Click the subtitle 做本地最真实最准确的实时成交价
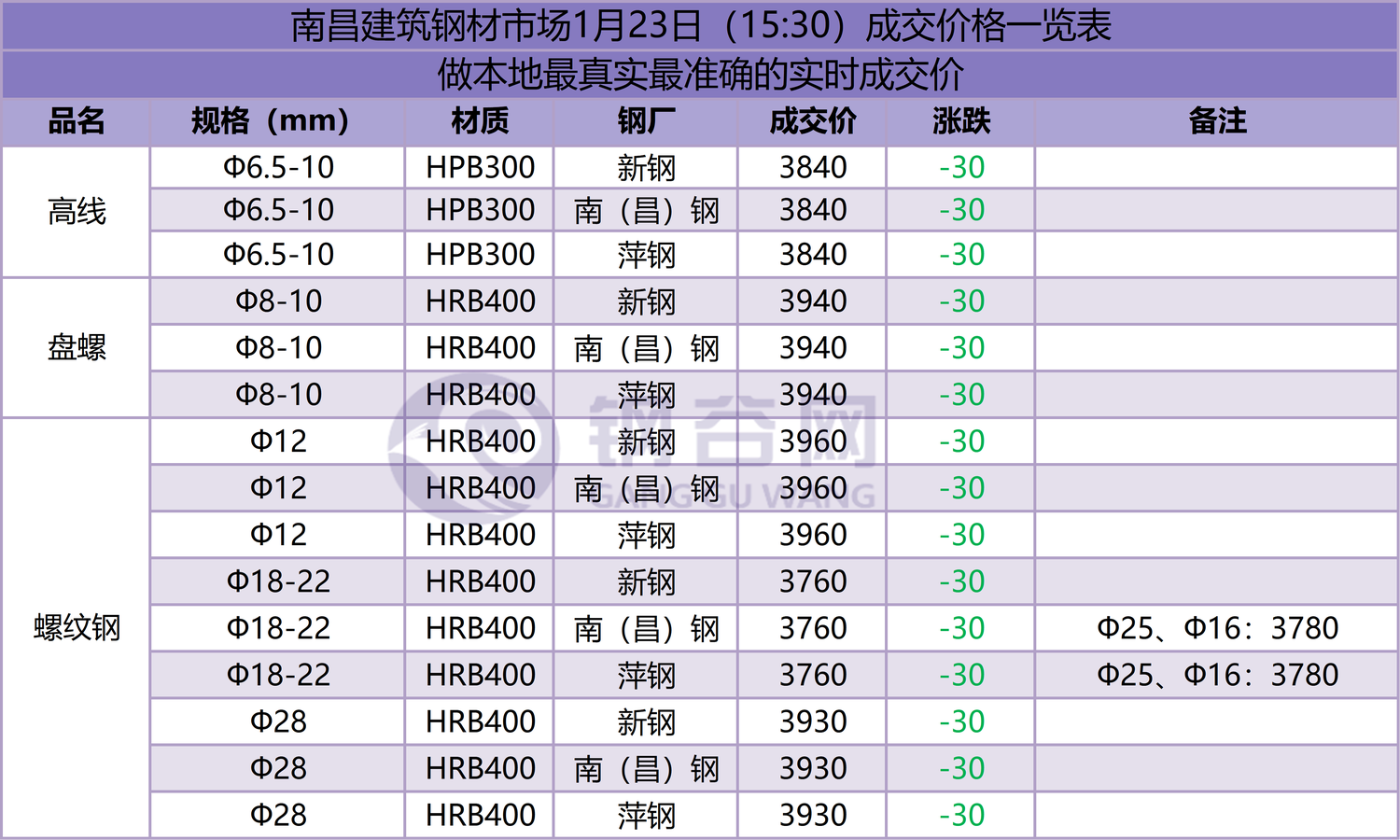 pos(701,75)
